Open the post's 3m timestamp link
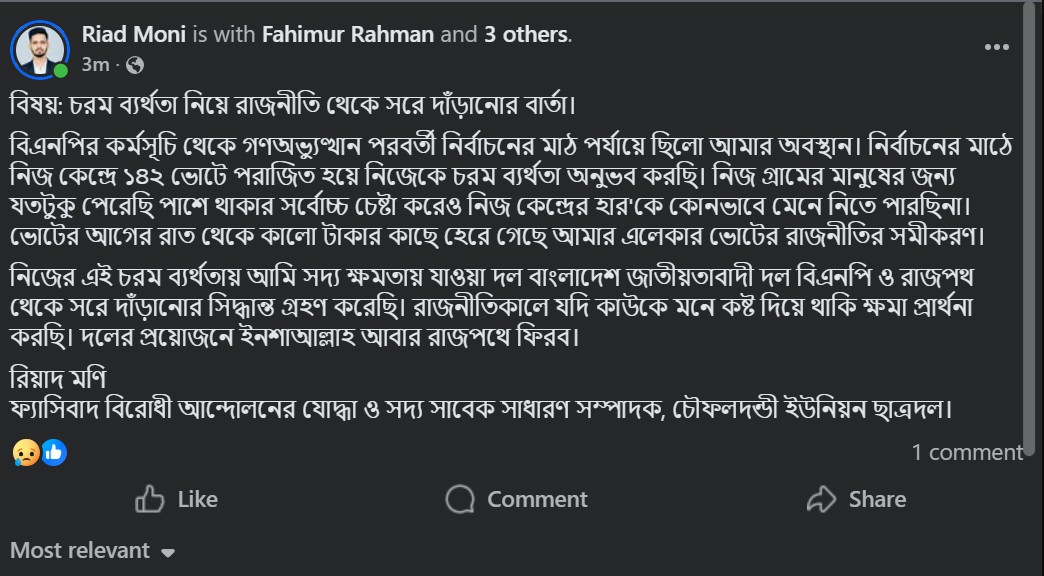Screen dimensions: 1044x576 click(x=94, y=65)
